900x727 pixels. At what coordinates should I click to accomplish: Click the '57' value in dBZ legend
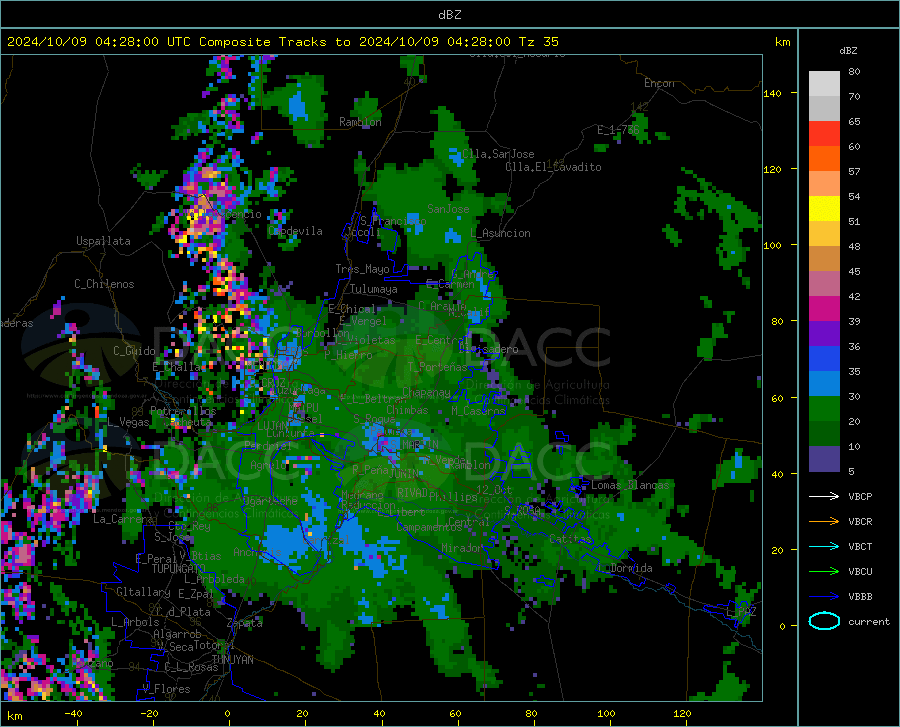pos(854,172)
